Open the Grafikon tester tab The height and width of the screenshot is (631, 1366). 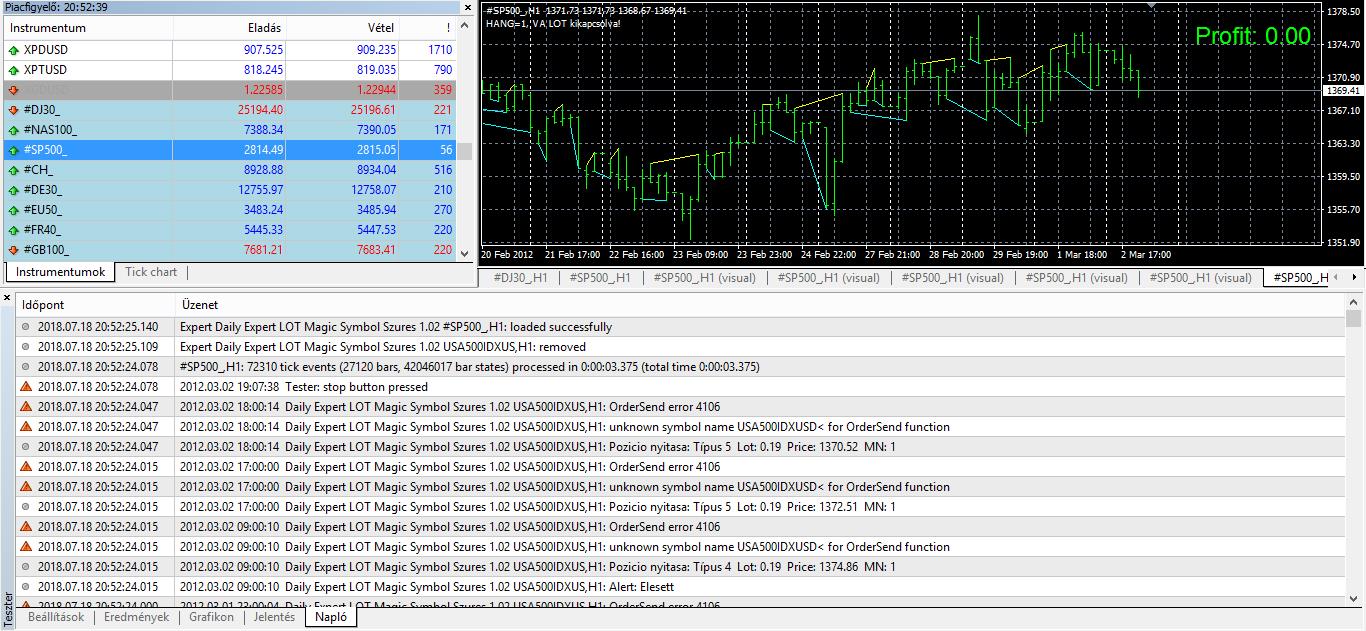[x=211, y=617]
